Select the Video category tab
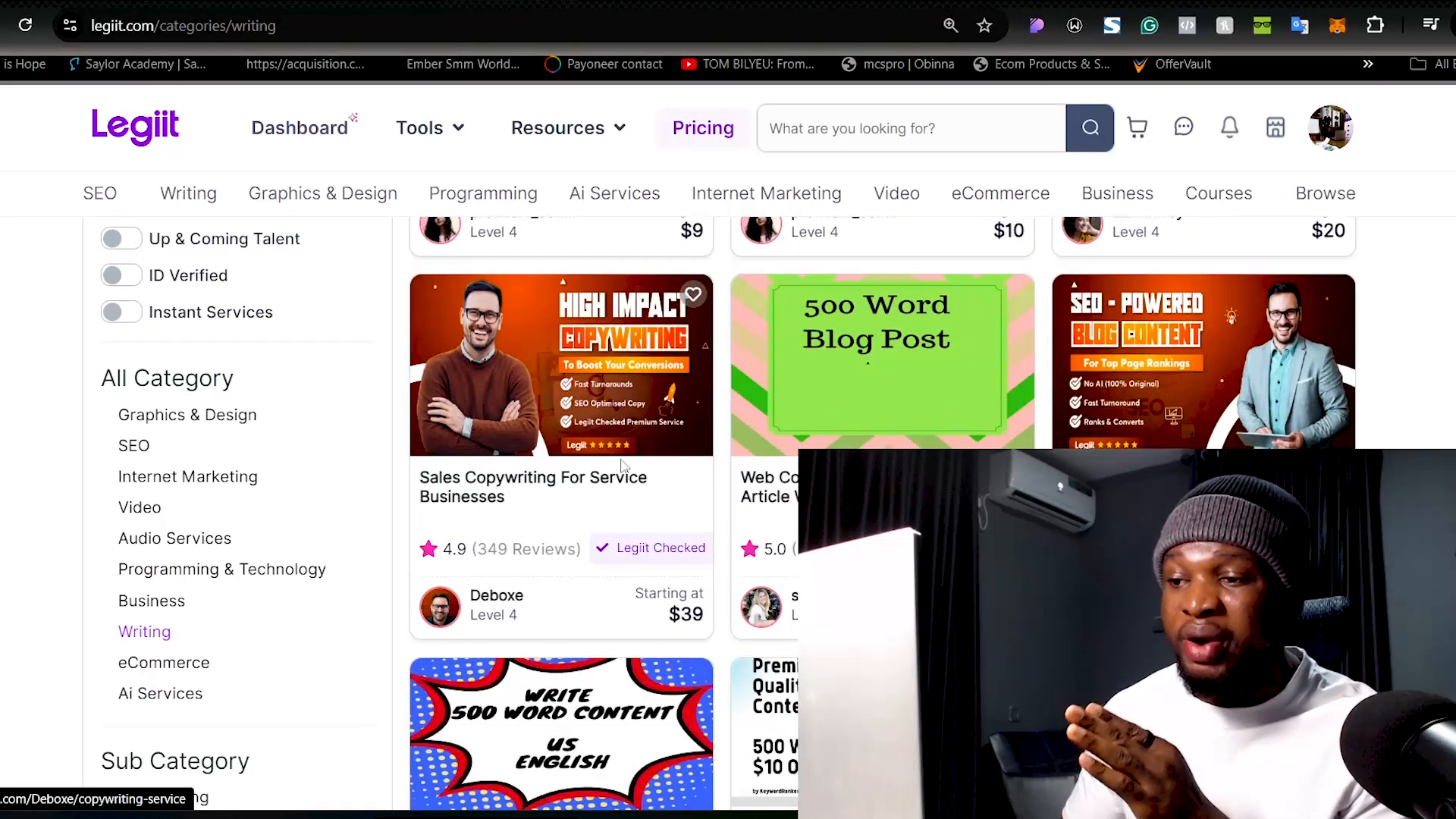Viewport: 1456px width, 819px height. 896,193
